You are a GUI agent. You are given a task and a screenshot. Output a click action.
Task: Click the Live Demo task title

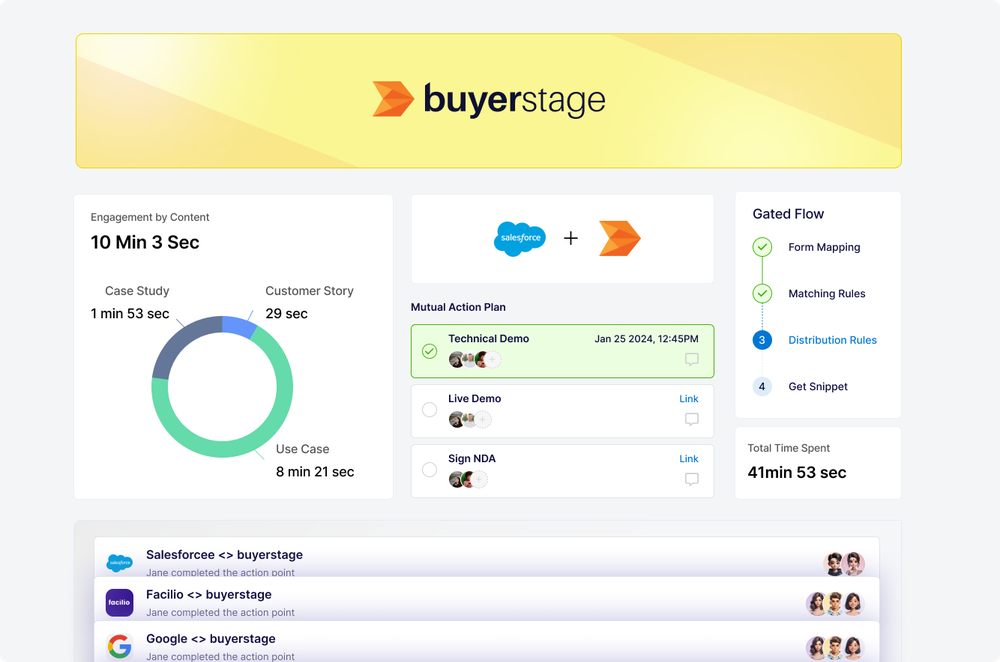(474, 399)
